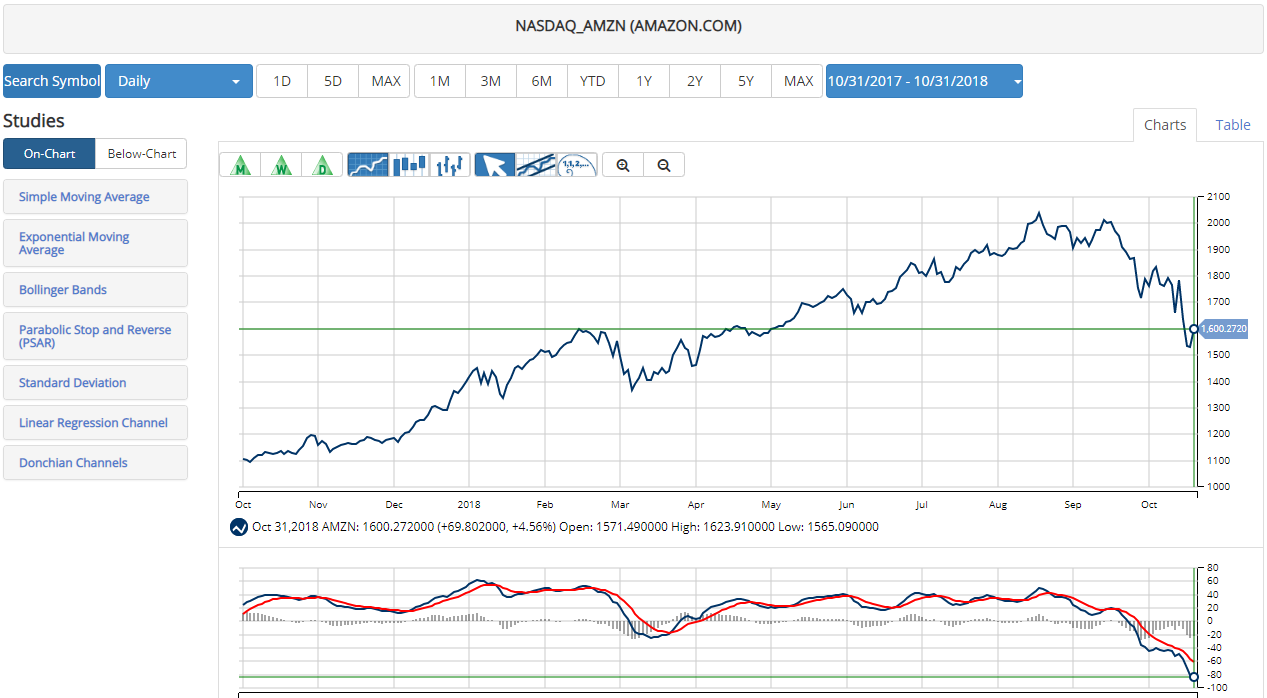This screenshot has width=1267, height=698.
Task: Select the trend line drawing tool
Action: pos(535,165)
